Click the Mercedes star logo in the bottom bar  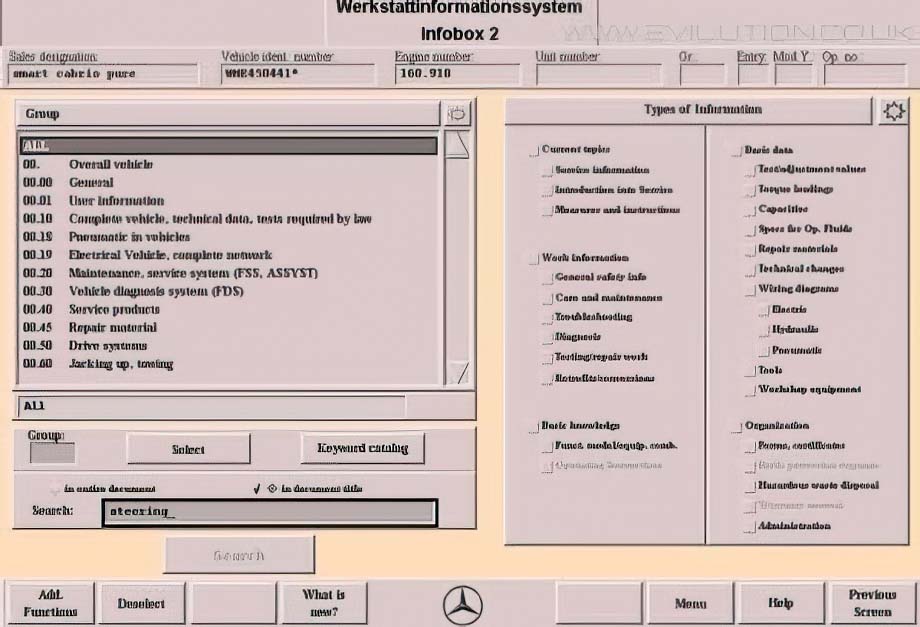[x=462, y=605]
